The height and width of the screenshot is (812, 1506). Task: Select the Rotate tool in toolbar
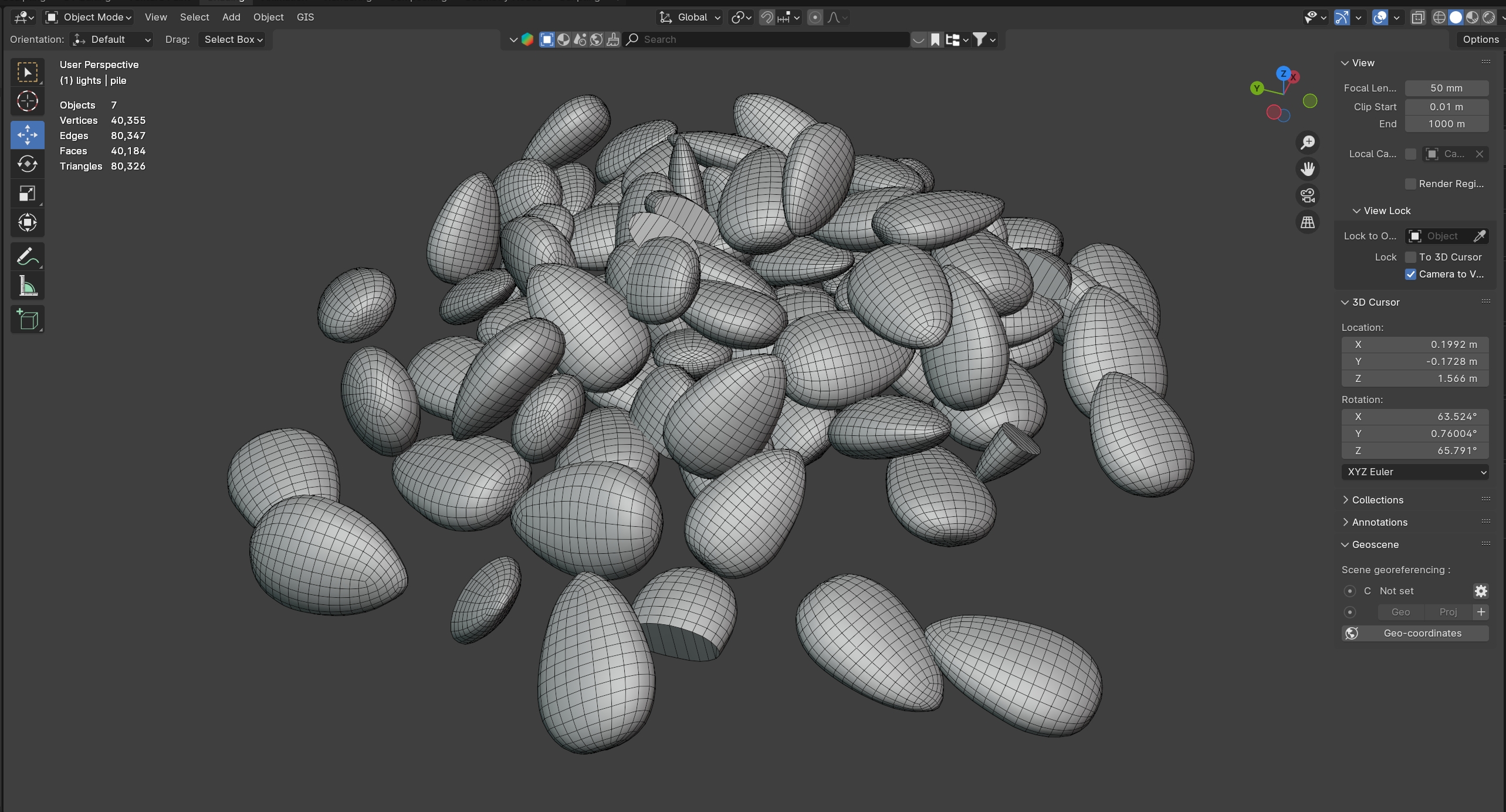(27, 164)
